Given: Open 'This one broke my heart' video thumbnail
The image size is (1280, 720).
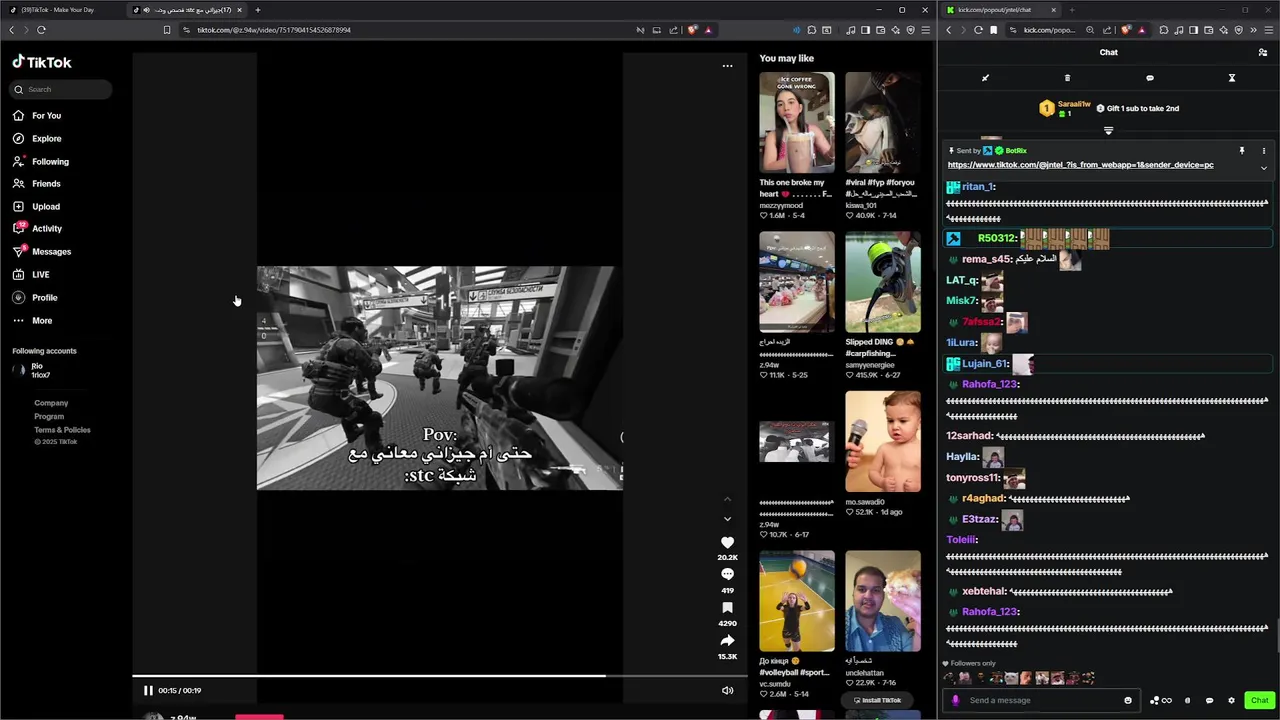Looking at the screenshot, I should [797, 122].
